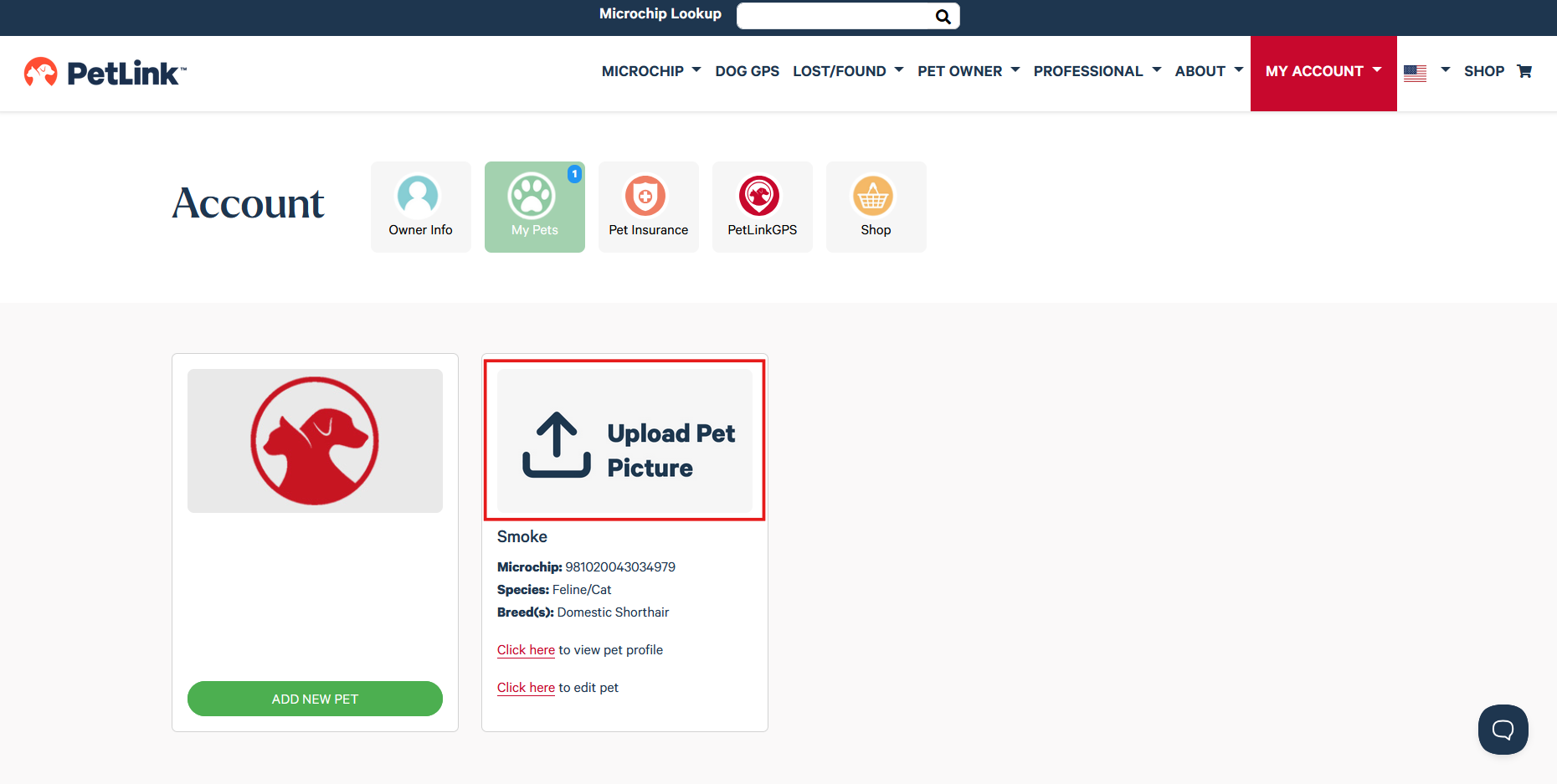The image size is (1557, 784).
Task: Click here link to view pet profile
Action: 526,650
